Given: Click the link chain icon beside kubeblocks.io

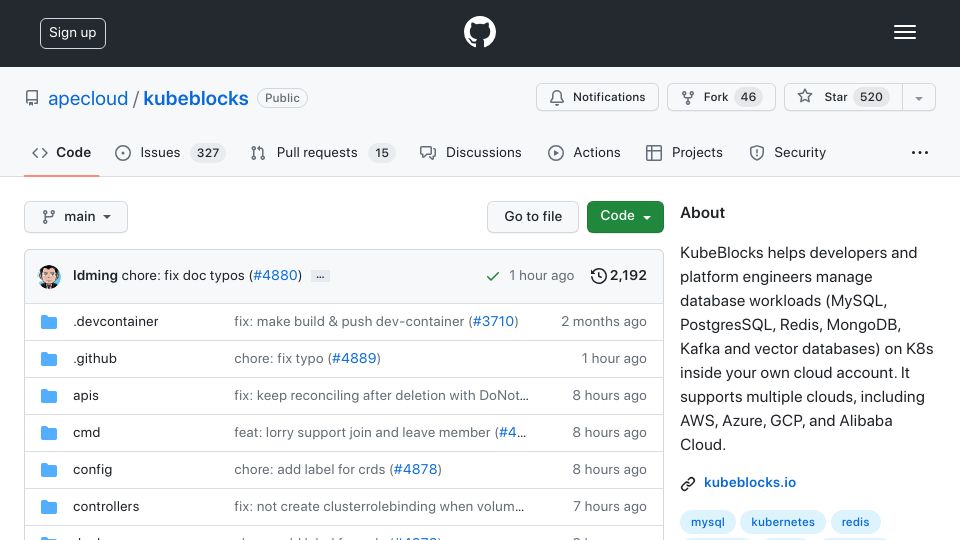Looking at the screenshot, I should [688, 484].
